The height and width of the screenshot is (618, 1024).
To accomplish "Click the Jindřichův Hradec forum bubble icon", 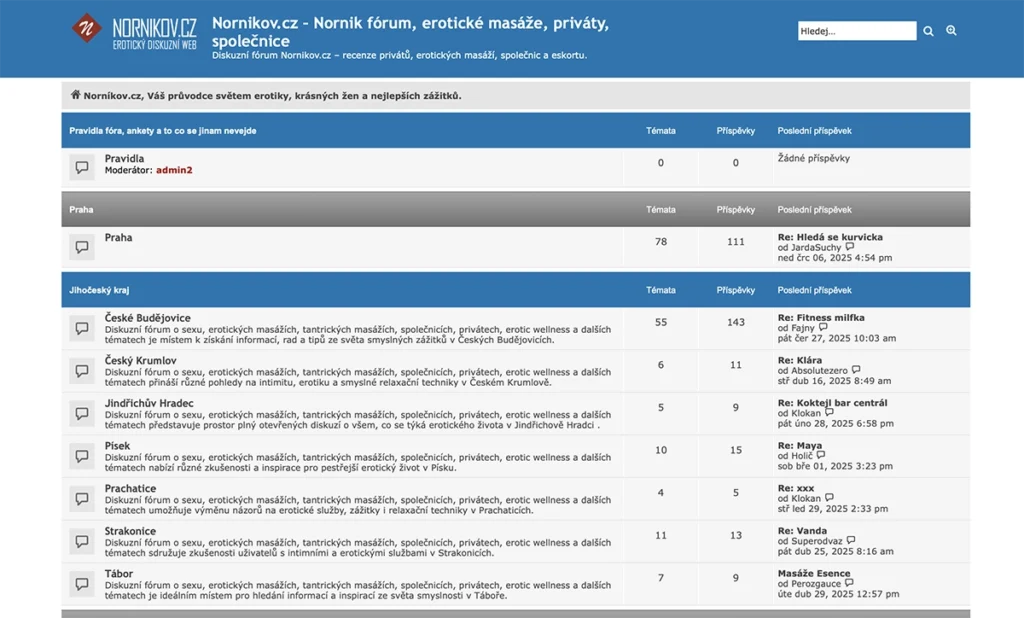I will (82, 414).
